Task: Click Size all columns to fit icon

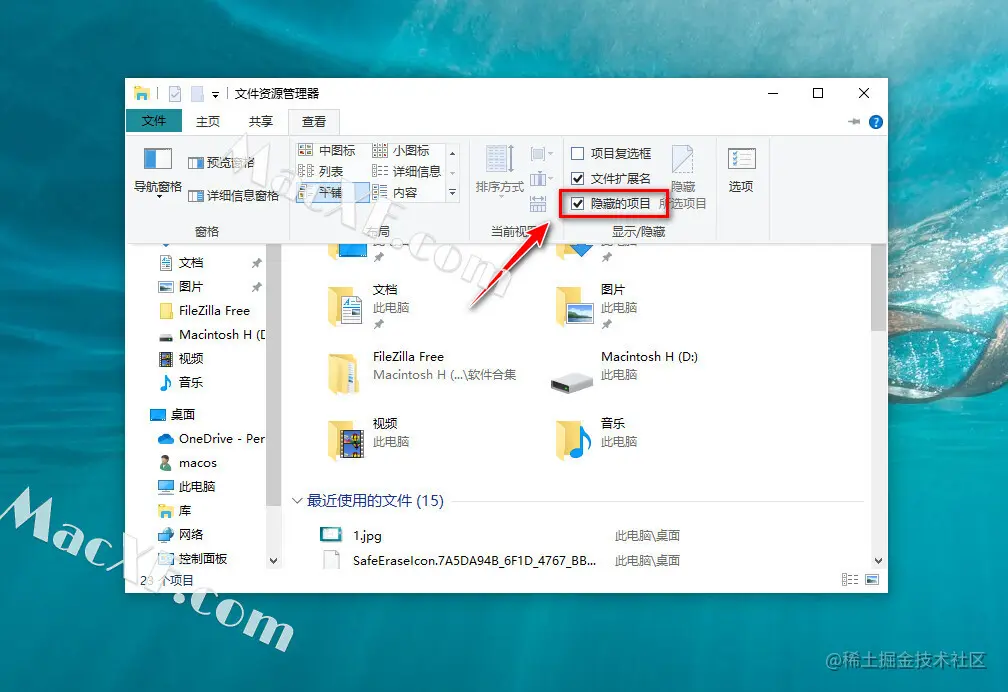Action: [x=538, y=205]
